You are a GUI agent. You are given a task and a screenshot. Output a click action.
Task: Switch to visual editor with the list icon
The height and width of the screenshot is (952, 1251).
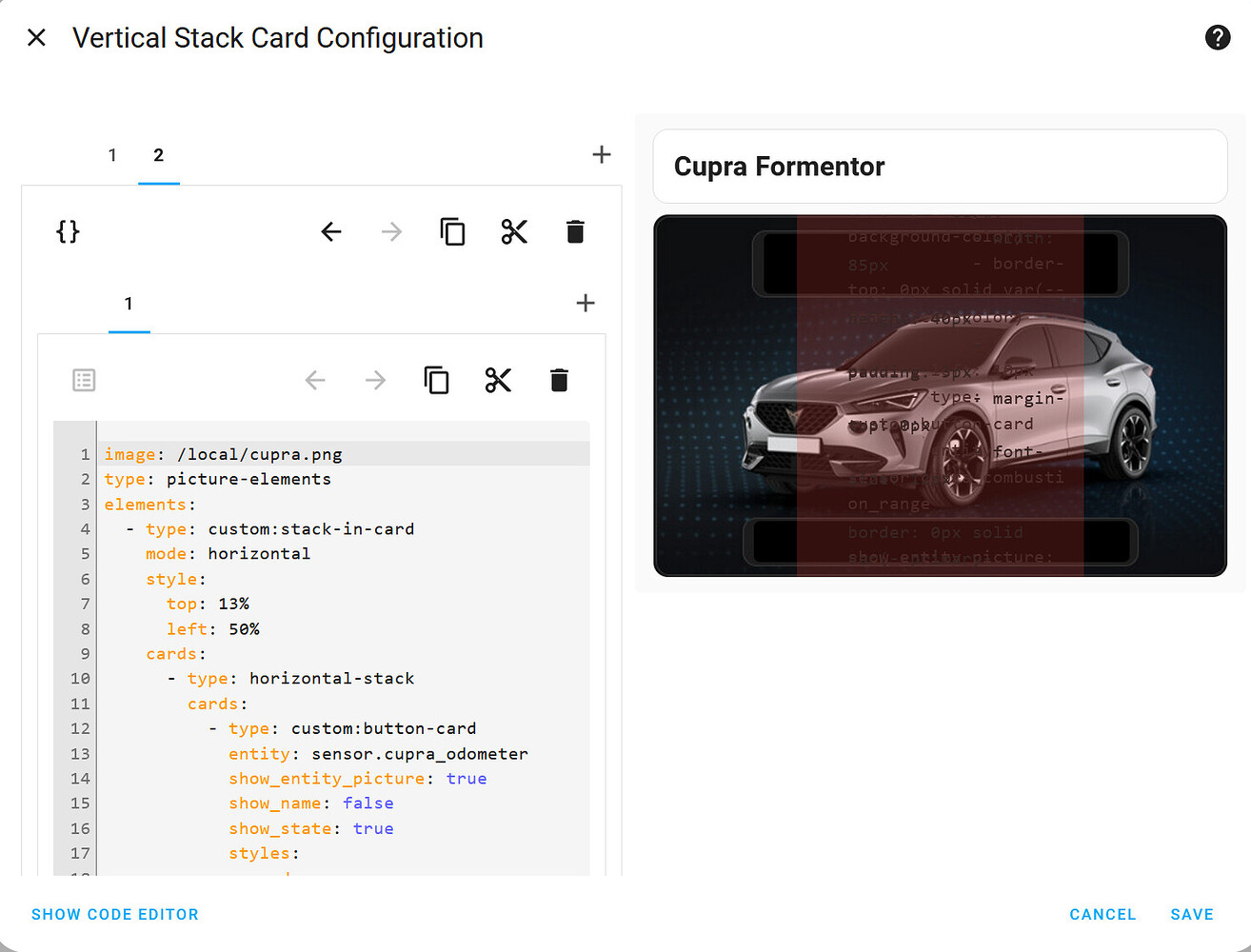[84, 380]
